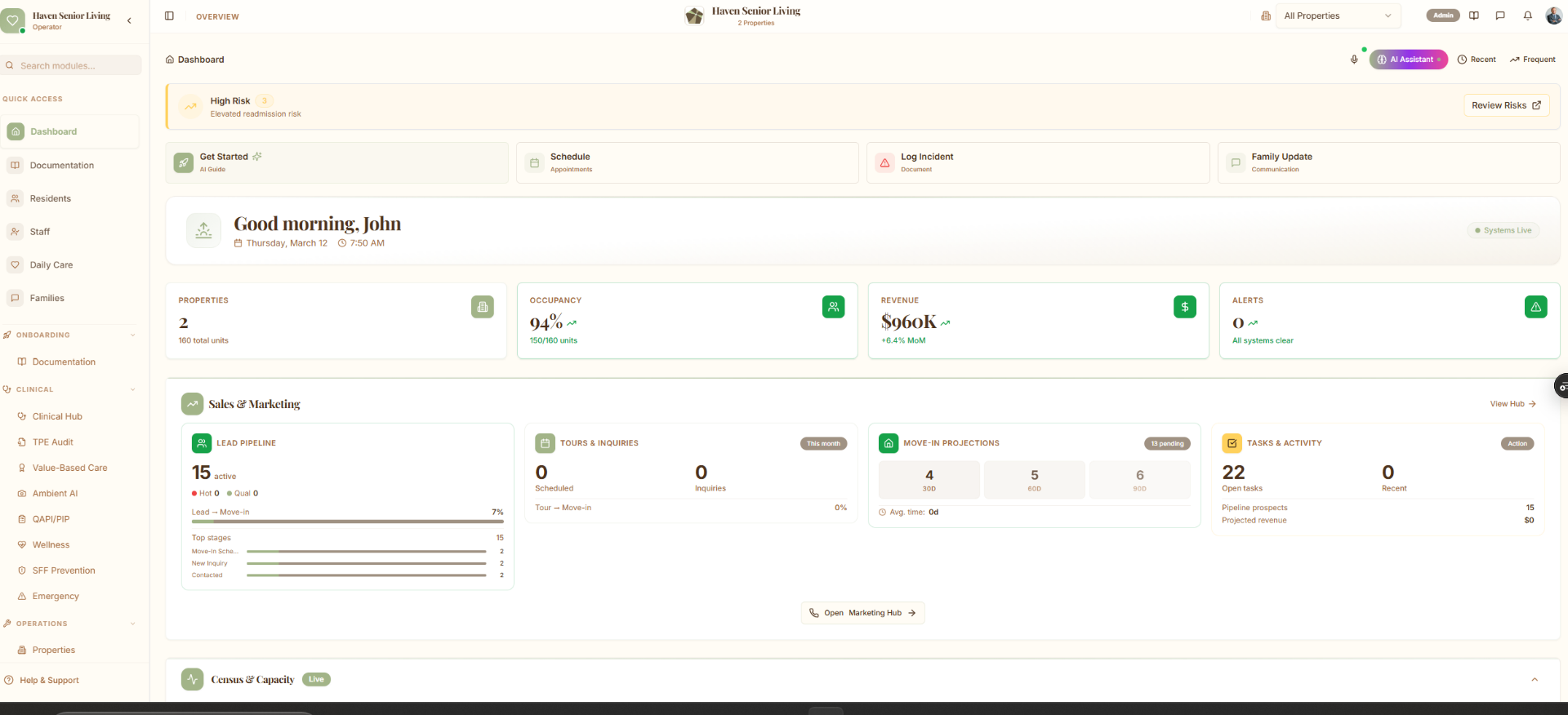Open the book guide icon in header

click(x=1474, y=16)
